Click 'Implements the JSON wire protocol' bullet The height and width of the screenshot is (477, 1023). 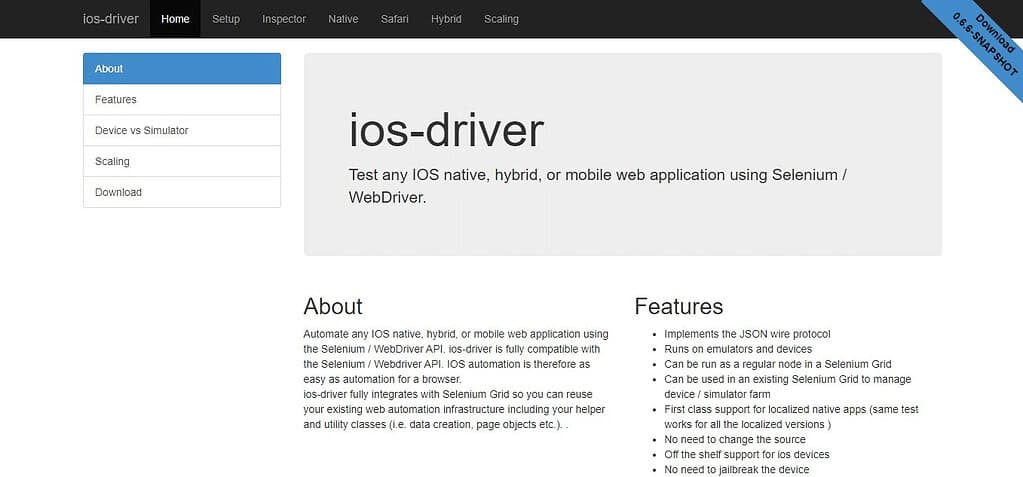[x=747, y=334]
